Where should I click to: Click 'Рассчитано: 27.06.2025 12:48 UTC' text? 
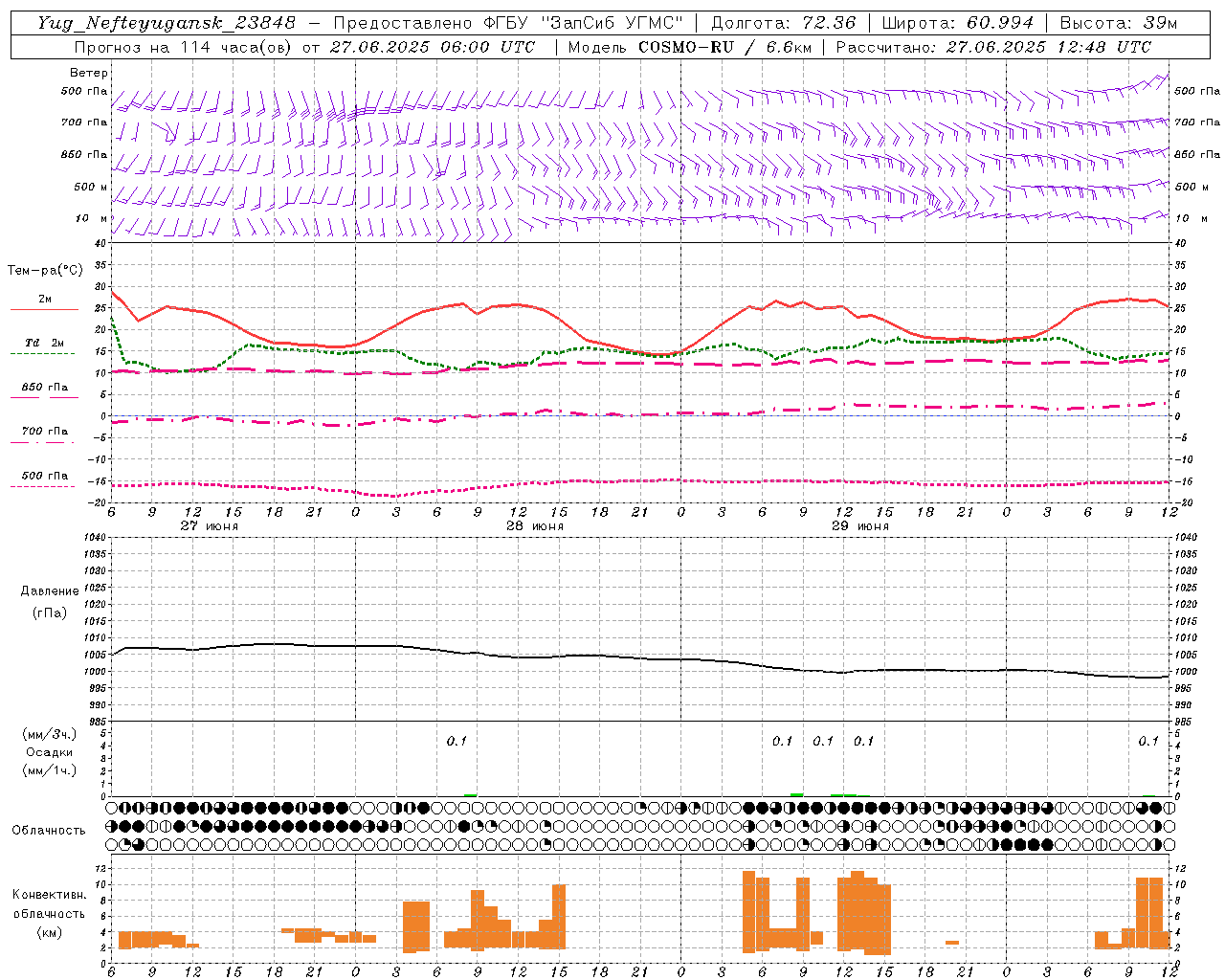(993, 47)
